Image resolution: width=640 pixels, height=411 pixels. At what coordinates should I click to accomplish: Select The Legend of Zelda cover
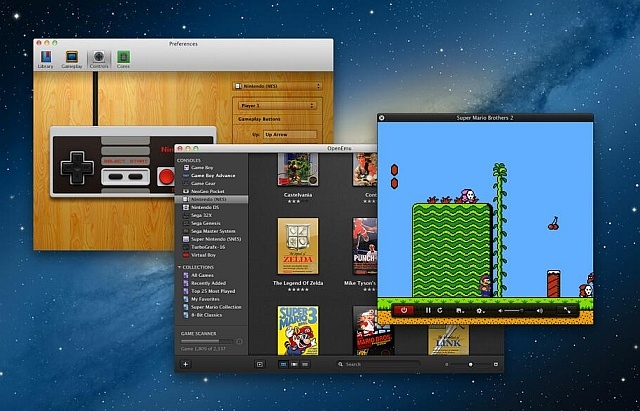(298, 246)
